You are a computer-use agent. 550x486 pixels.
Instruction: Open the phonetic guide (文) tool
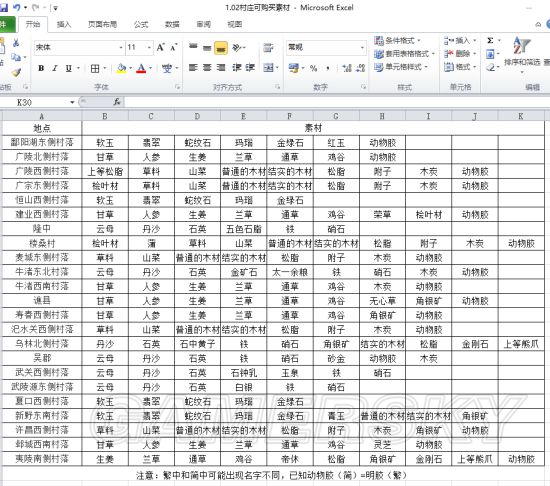coord(167,68)
